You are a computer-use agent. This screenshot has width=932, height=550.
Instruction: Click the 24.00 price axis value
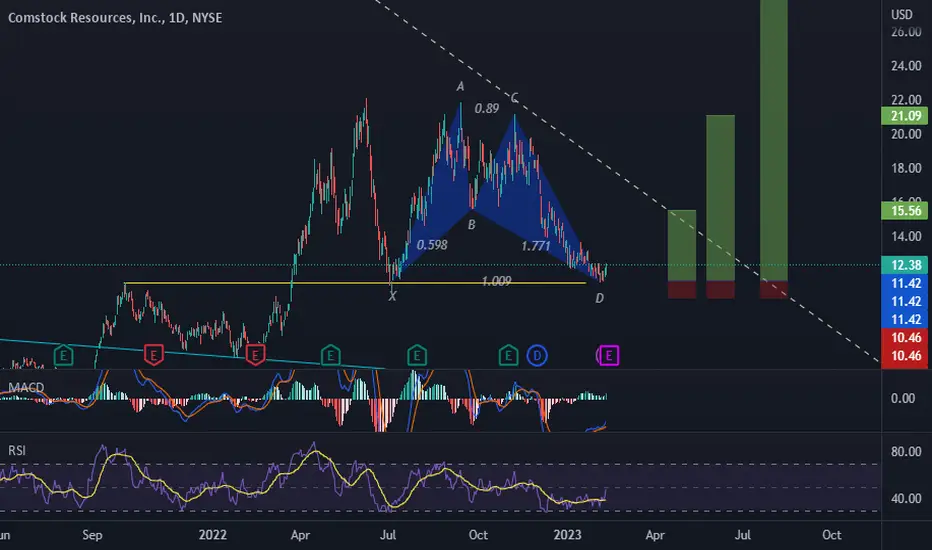pos(906,66)
